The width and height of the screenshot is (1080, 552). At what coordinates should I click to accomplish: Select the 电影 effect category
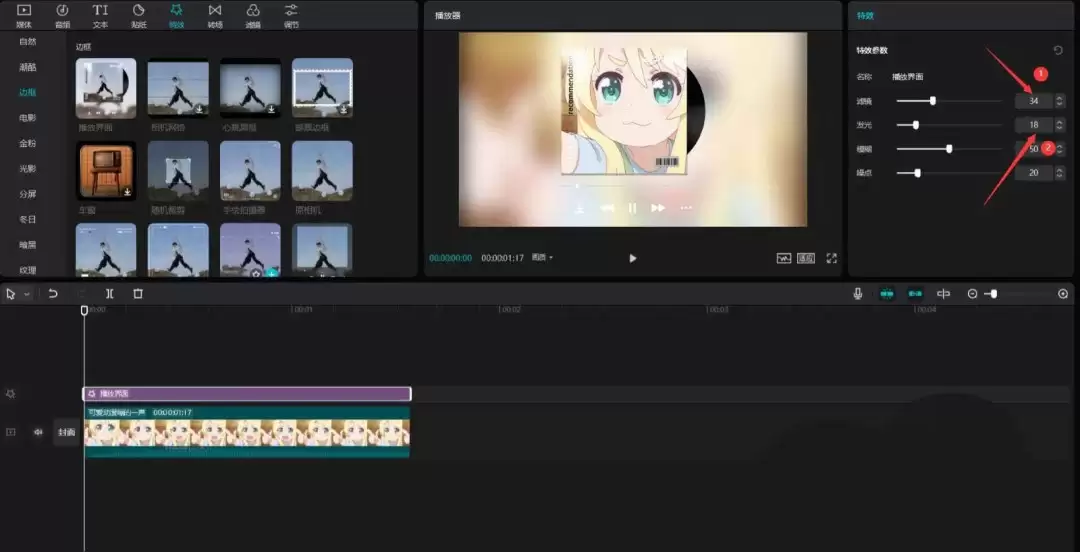(x=28, y=118)
